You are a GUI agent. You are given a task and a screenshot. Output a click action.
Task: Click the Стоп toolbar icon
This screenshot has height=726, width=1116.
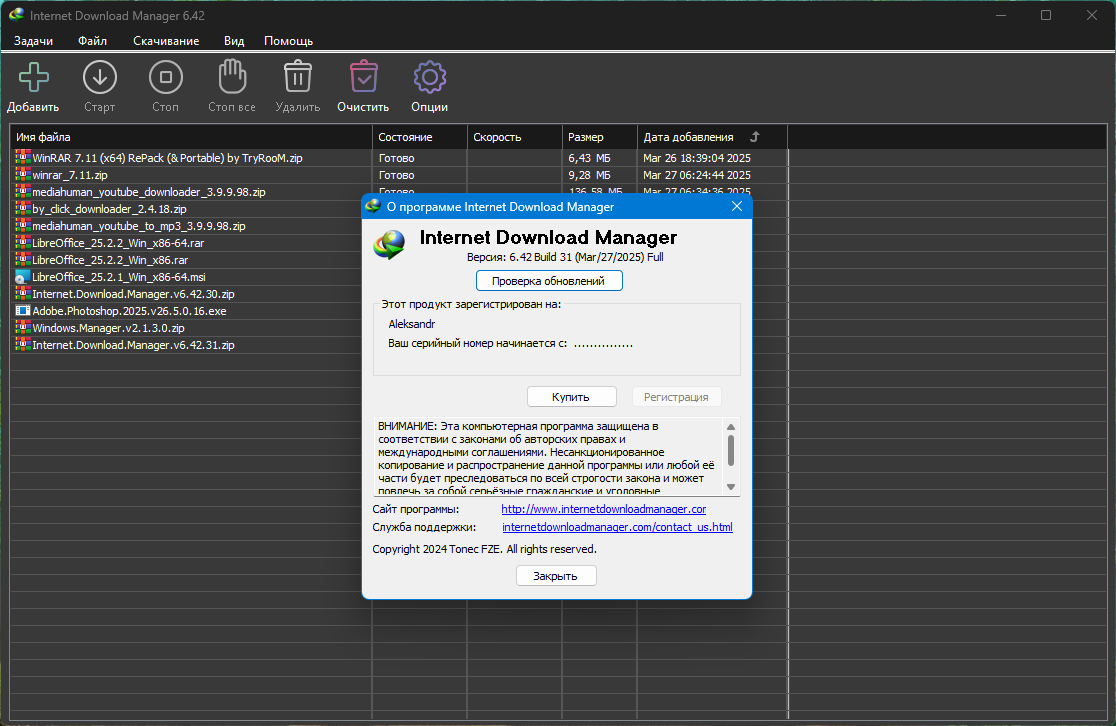pos(166,77)
